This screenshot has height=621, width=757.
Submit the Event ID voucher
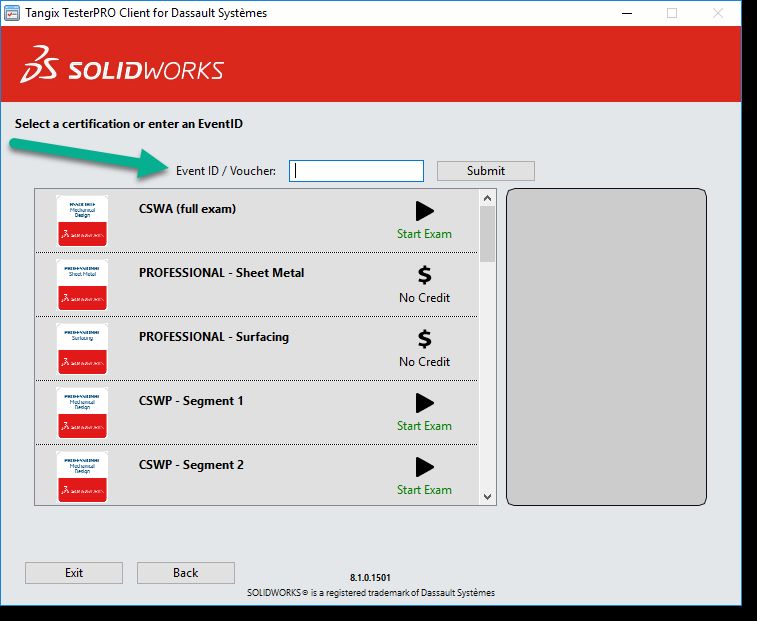[x=486, y=171]
